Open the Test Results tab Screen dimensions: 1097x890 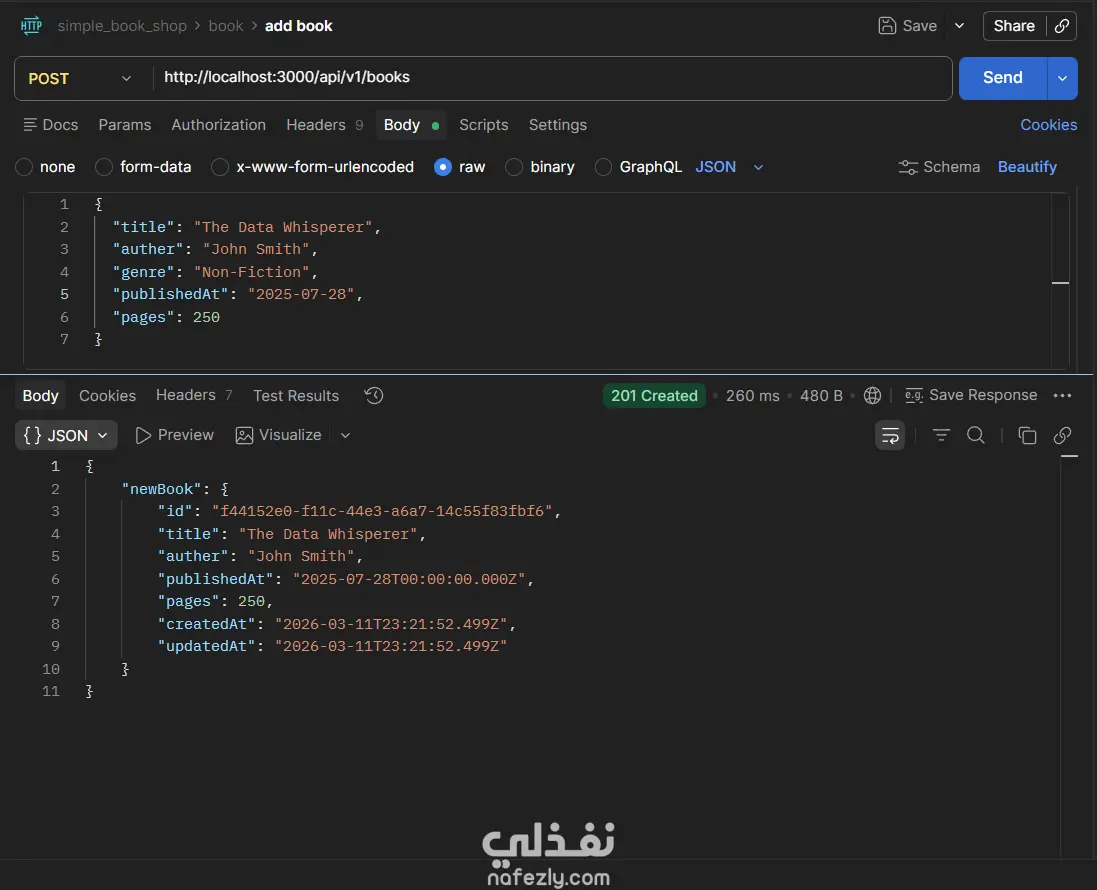(x=296, y=396)
